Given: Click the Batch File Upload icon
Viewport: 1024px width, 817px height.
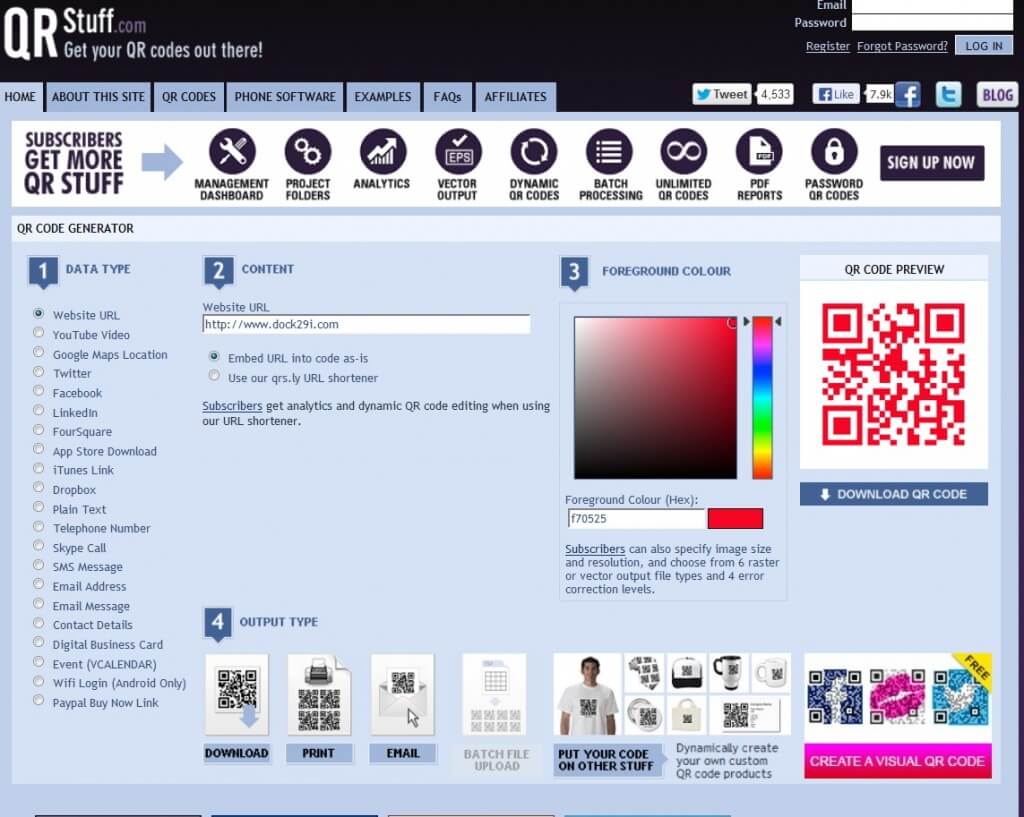Looking at the screenshot, I should pyautogui.click(x=495, y=695).
